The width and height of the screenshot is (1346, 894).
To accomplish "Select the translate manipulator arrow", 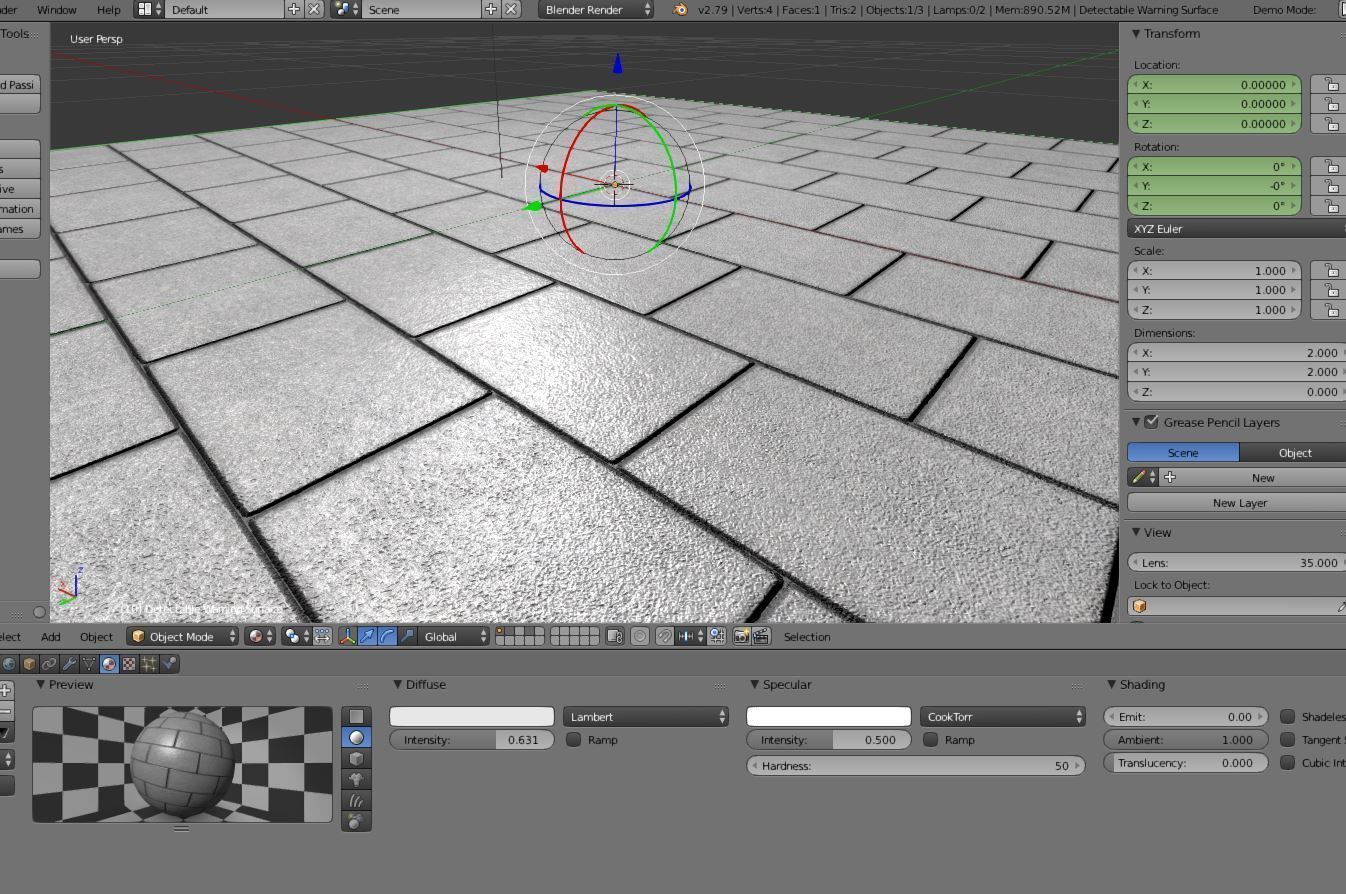I will [x=367, y=636].
